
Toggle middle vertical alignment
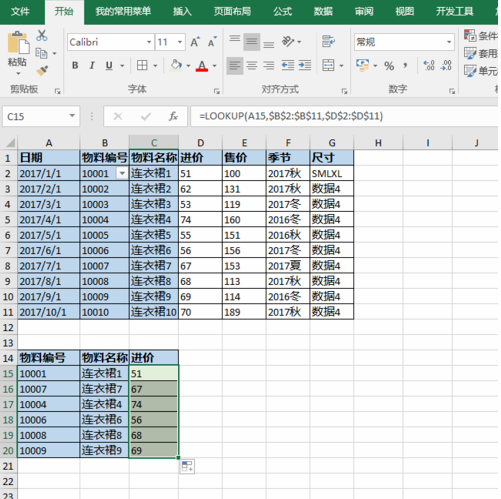click(x=252, y=42)
